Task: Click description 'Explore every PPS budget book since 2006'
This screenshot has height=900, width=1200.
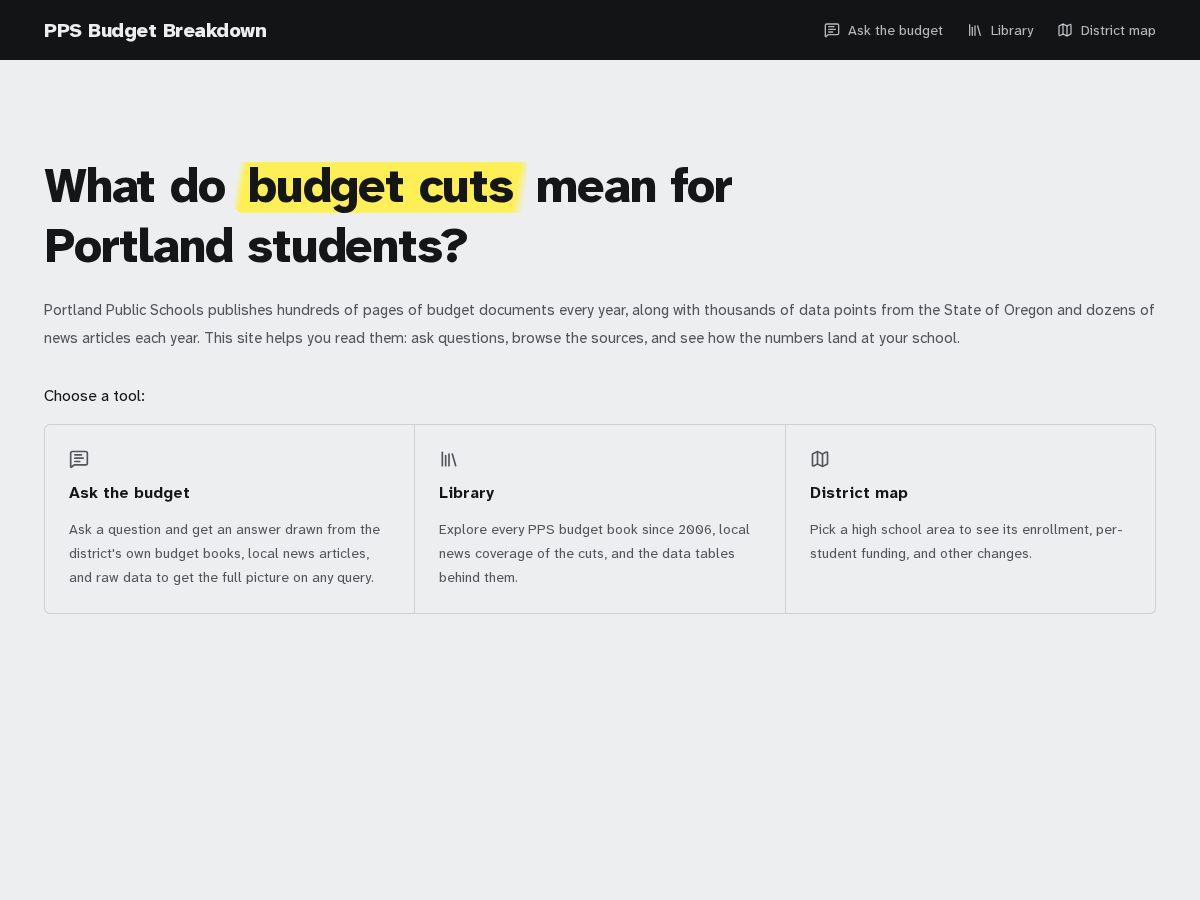Action: click(x=595, y=553)
